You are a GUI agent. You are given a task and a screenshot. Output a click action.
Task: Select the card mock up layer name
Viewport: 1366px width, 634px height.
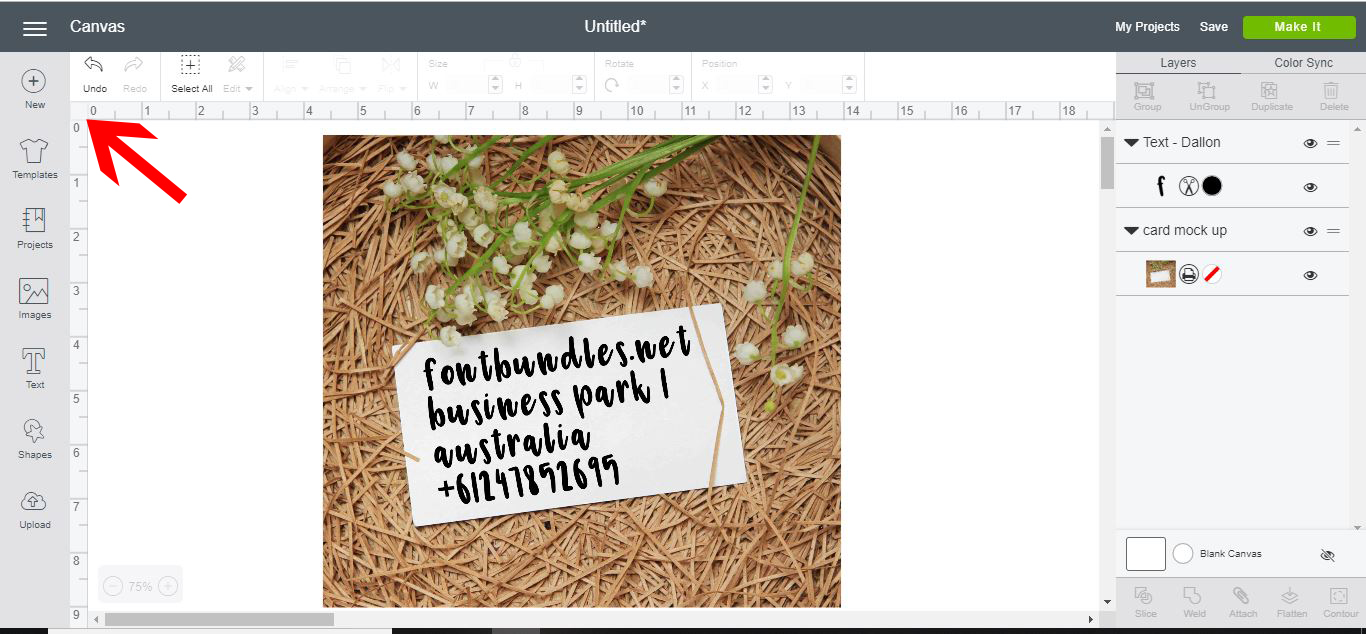(x=1184, y=230)
